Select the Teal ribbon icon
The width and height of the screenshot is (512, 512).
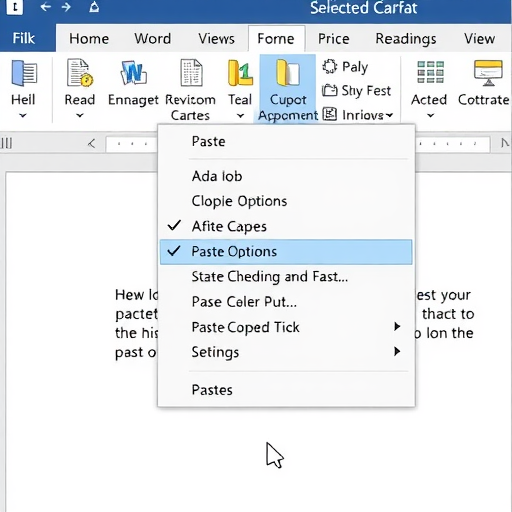pos(240,72)
